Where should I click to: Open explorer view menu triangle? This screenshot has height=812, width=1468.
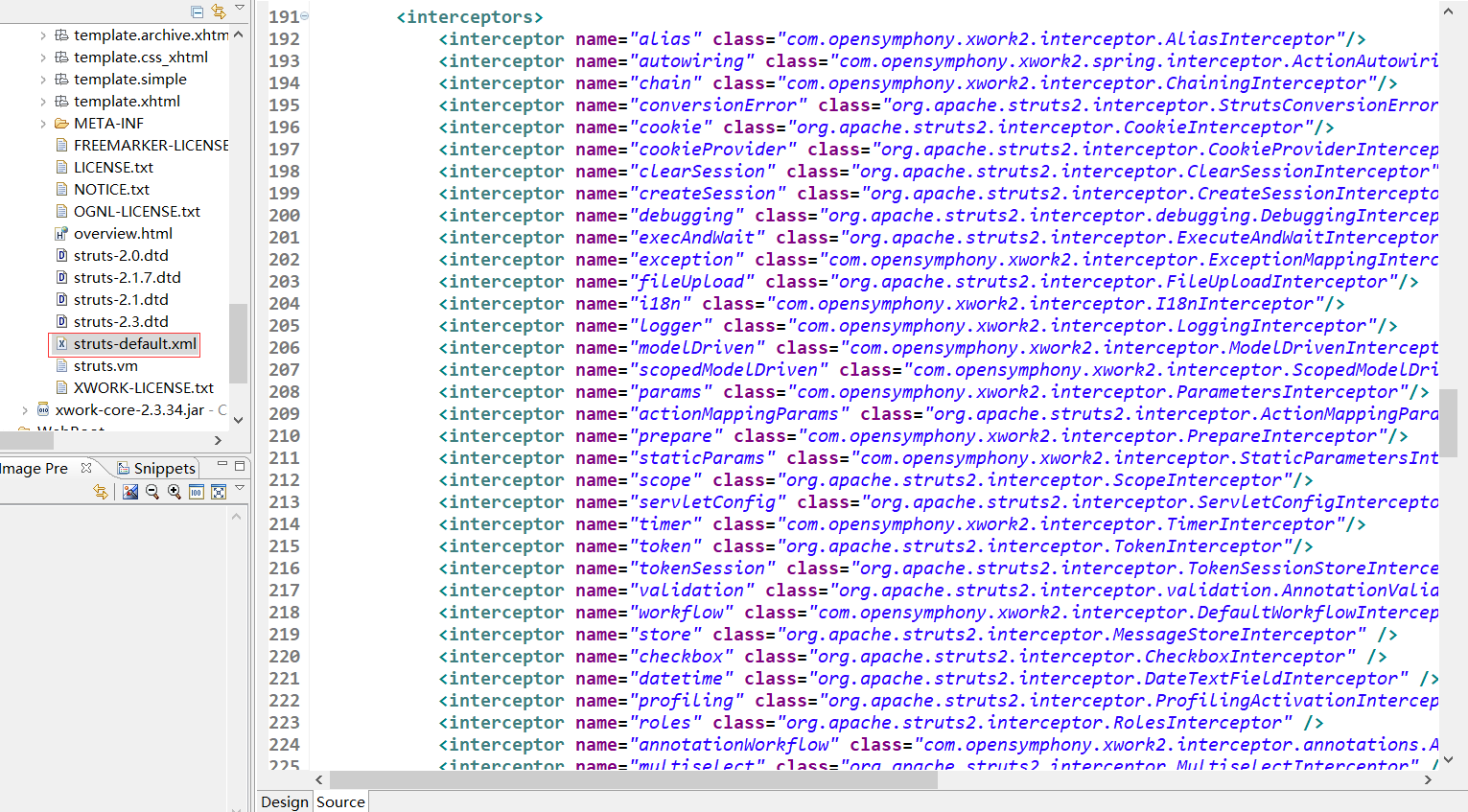tap(240, 9)
